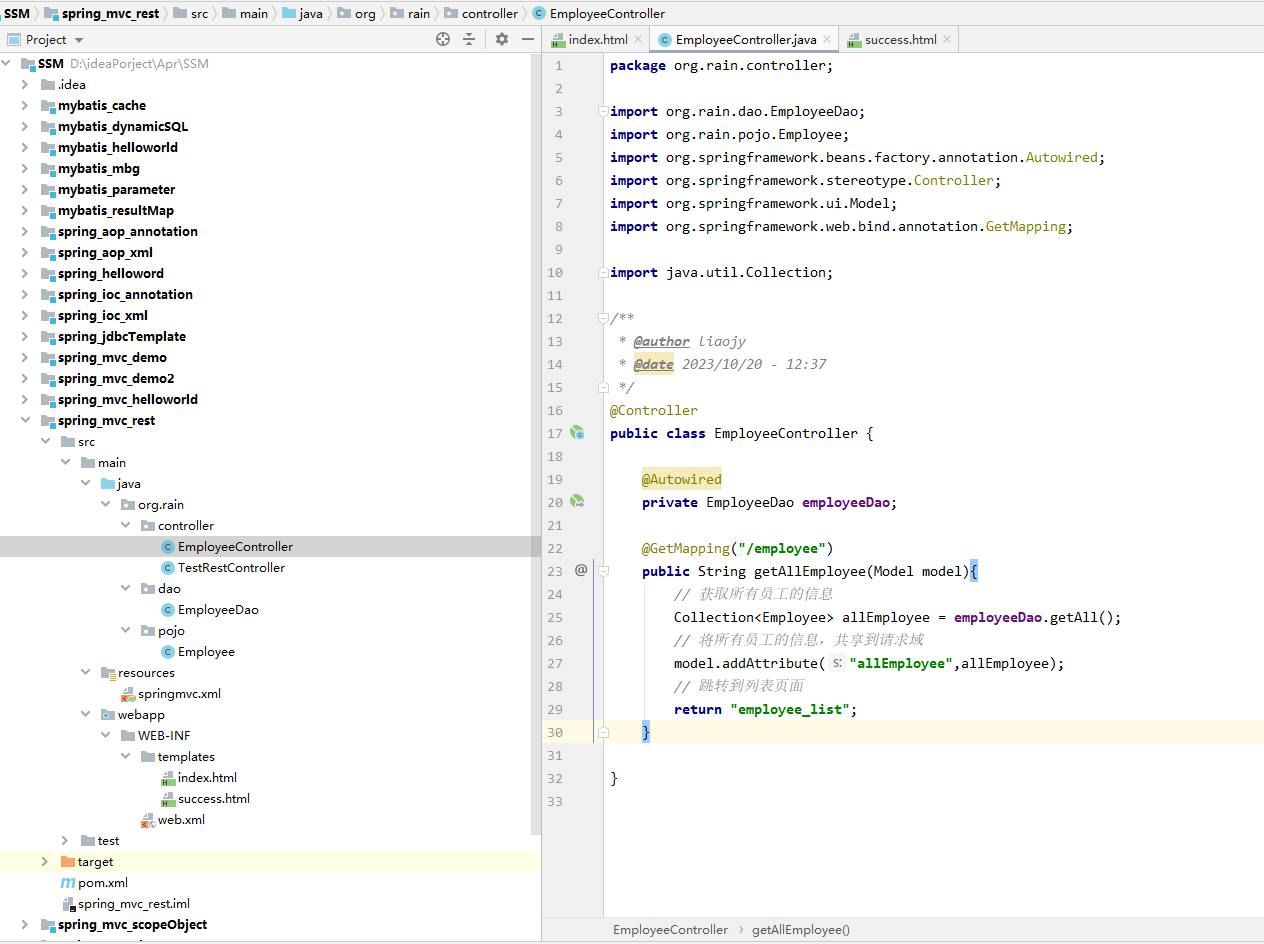Click the web.xml file icon
Image resolution: width=1264 pixels, height=944 pixels.
click(148, 820)
